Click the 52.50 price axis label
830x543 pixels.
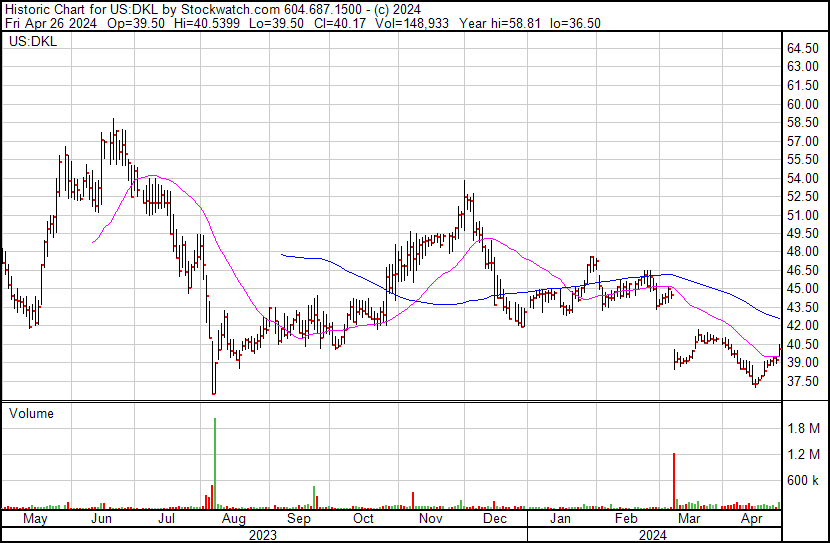coord(803,196)
